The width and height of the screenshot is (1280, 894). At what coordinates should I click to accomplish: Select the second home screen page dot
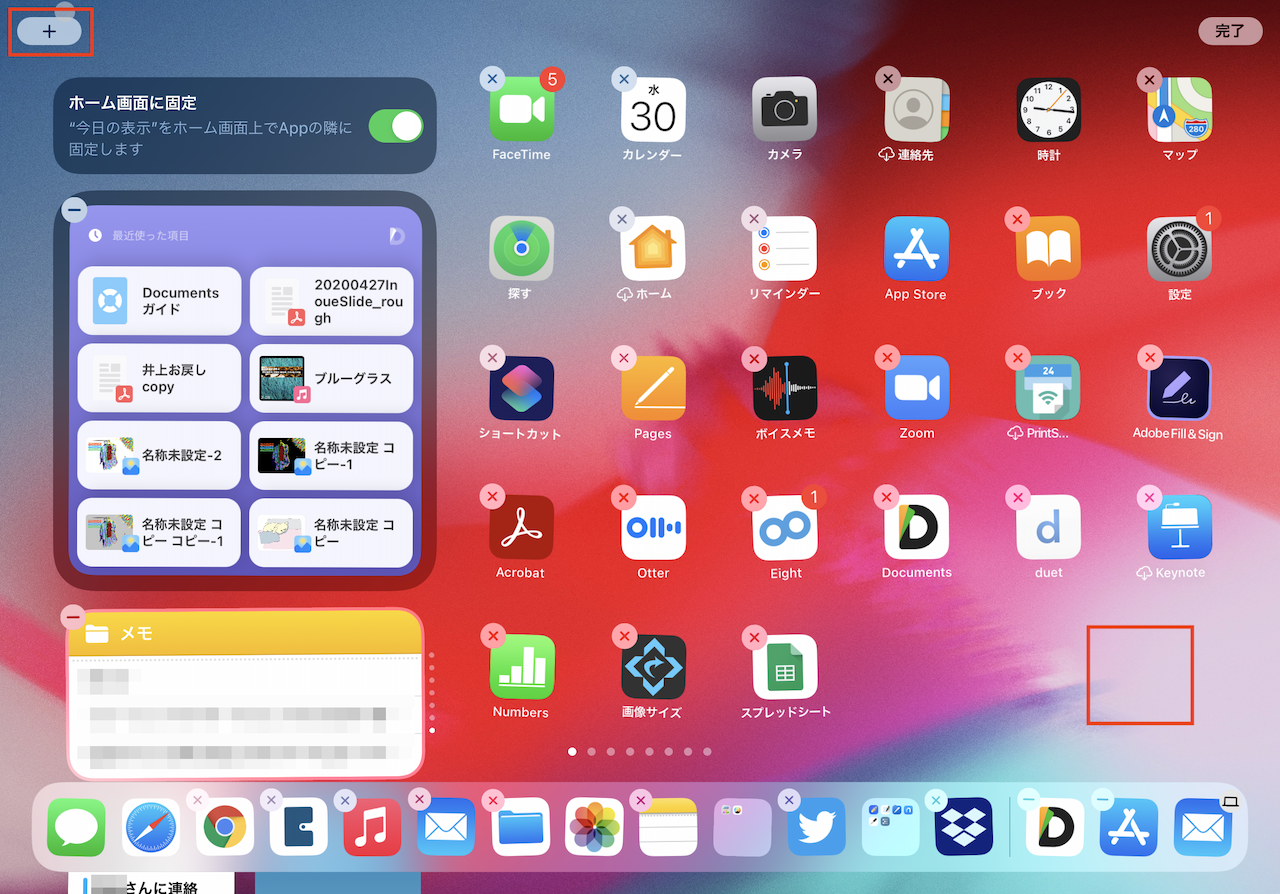pyautogui.click(x=591, y=751)
